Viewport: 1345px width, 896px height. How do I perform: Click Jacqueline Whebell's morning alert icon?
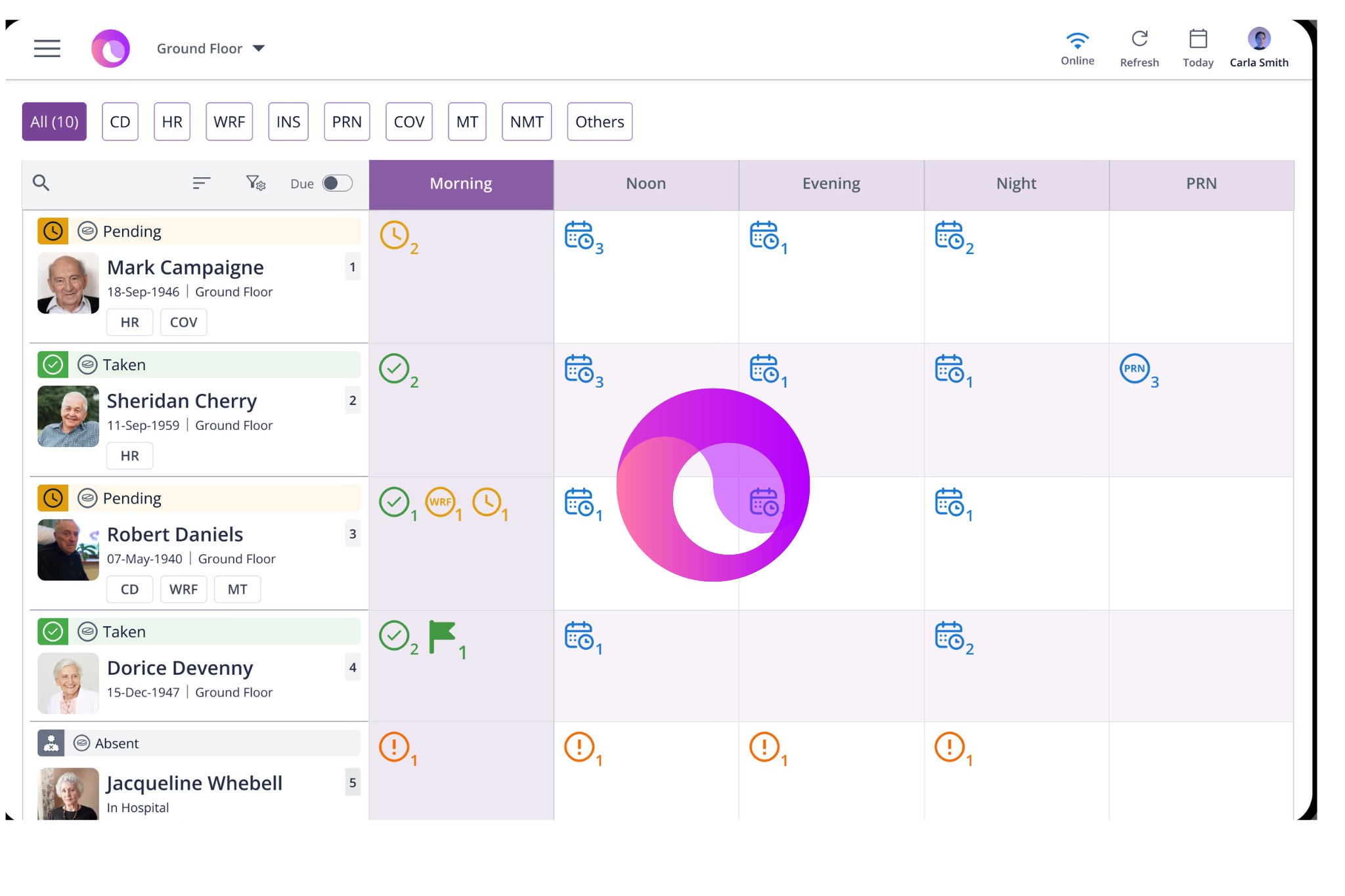(394, 747)
